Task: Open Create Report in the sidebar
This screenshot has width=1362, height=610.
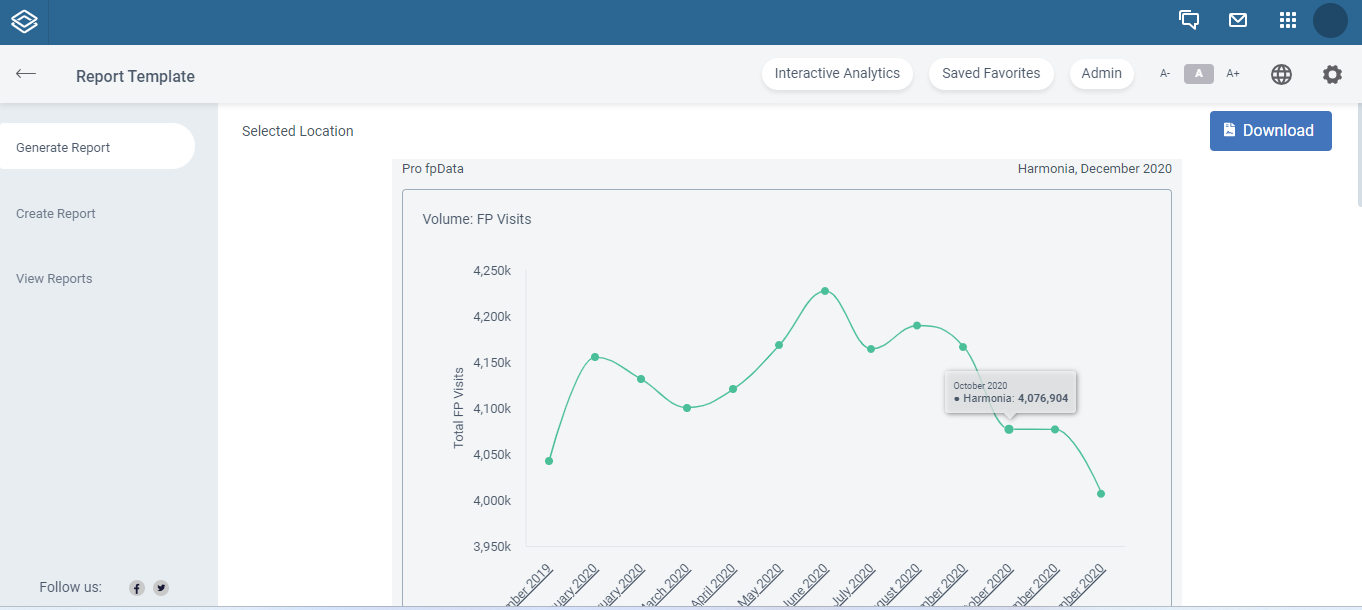Action: click(56, 213)
